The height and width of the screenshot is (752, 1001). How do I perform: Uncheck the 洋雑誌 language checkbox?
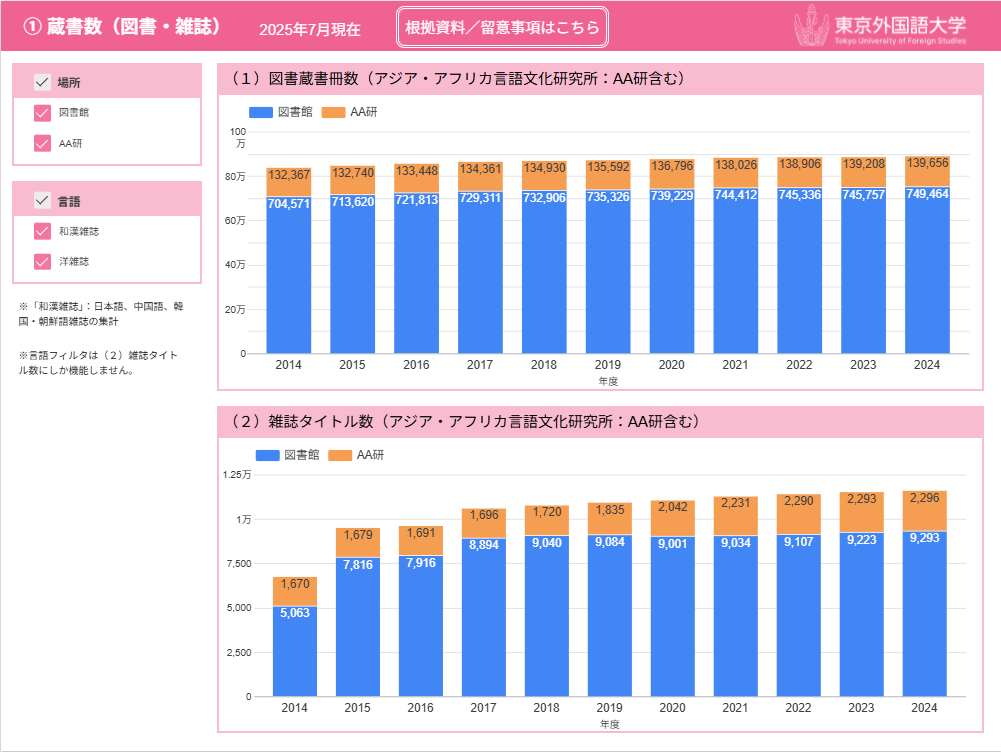[42, 261]
